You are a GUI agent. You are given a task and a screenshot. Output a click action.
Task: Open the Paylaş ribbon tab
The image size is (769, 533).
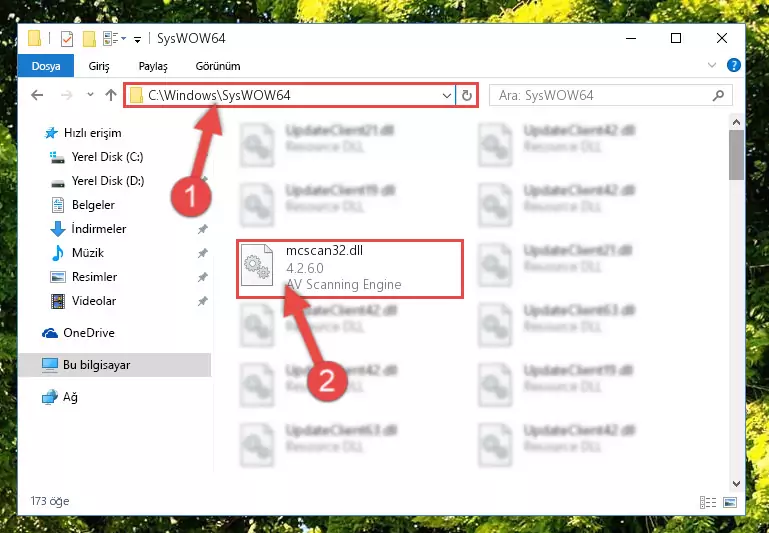pyautogui.click(x=153, y=66)
